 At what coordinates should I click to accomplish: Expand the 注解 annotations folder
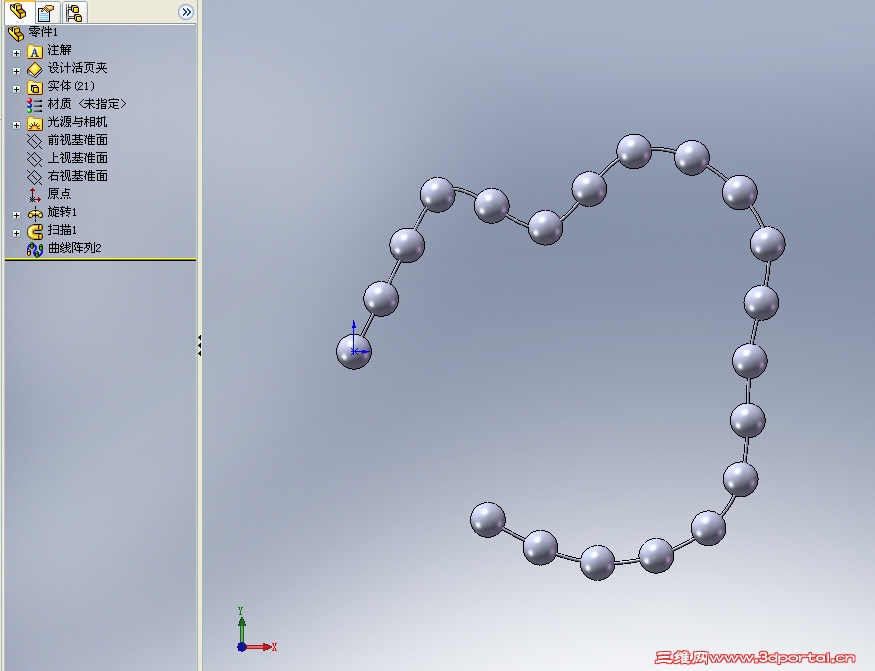pyautogui.click(x=16, y=53)
